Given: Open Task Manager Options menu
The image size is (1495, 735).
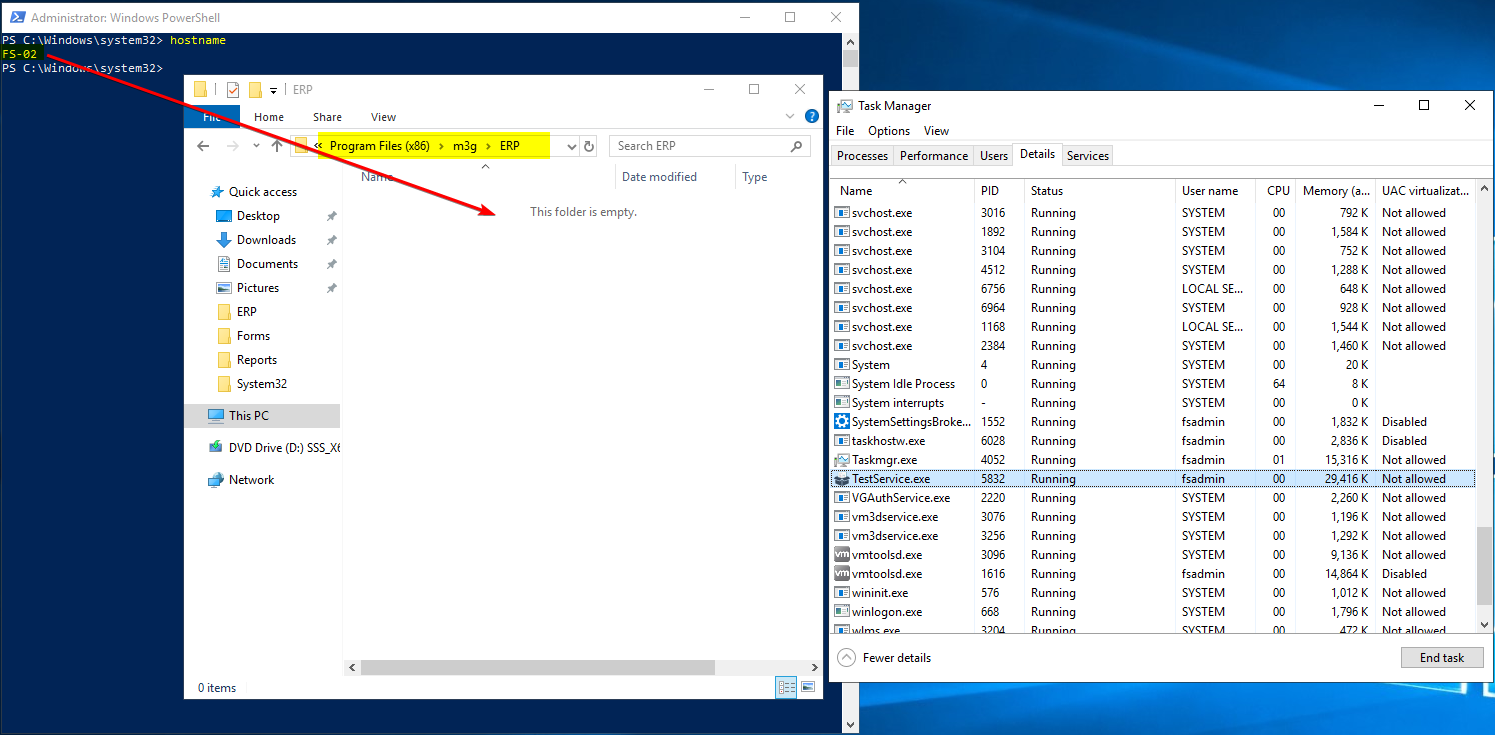Looking at the screenshot, I should [889, 131].
